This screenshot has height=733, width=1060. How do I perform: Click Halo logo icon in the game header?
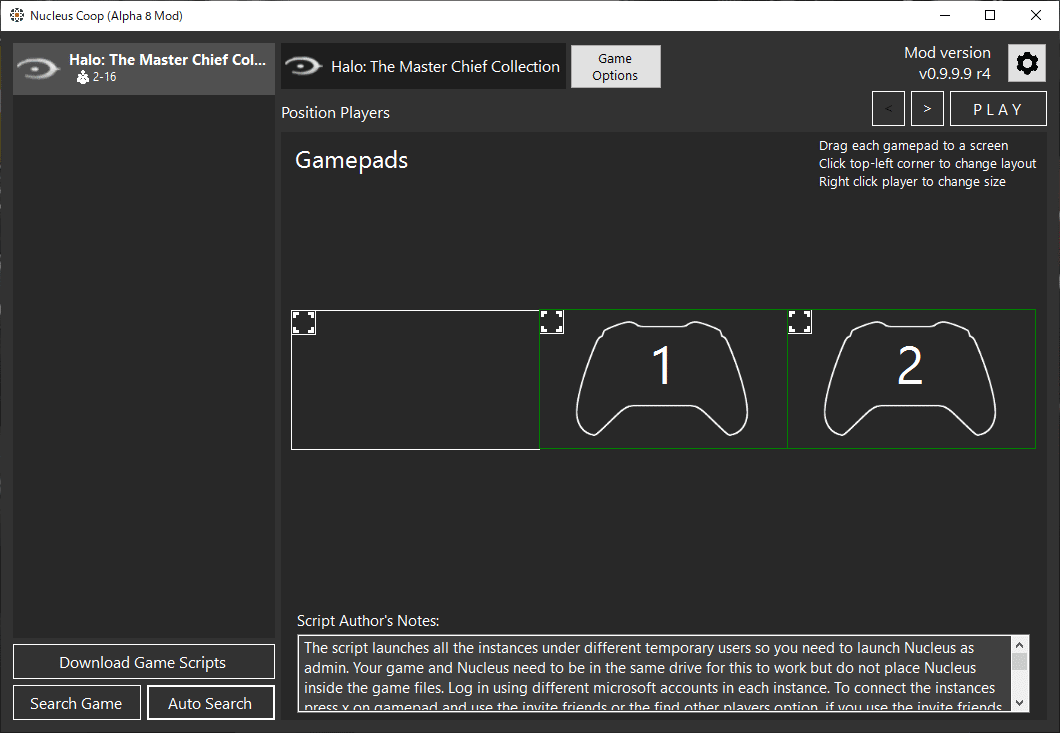(x=303, y=66)
